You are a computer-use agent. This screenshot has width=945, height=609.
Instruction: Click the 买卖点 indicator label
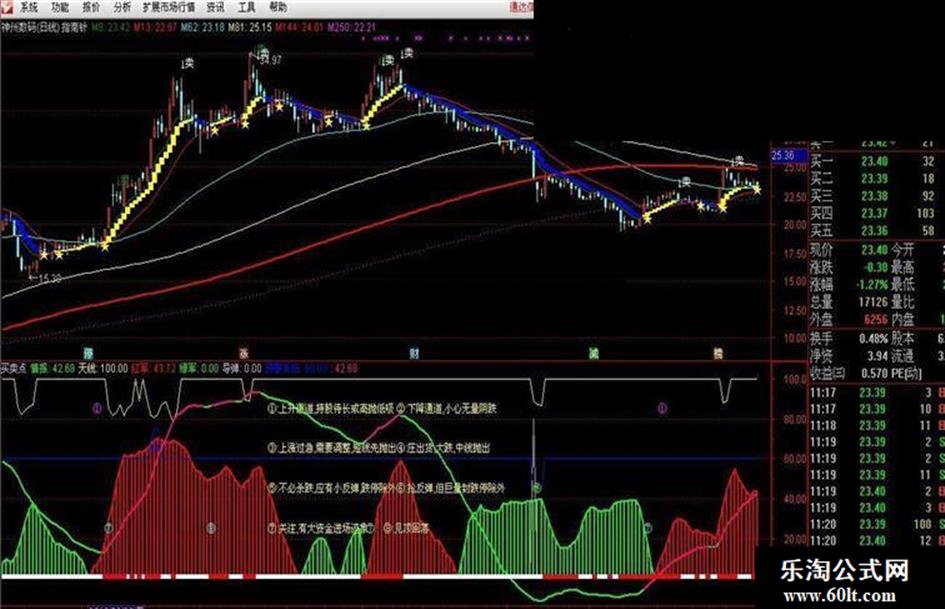tap(13, 368)
